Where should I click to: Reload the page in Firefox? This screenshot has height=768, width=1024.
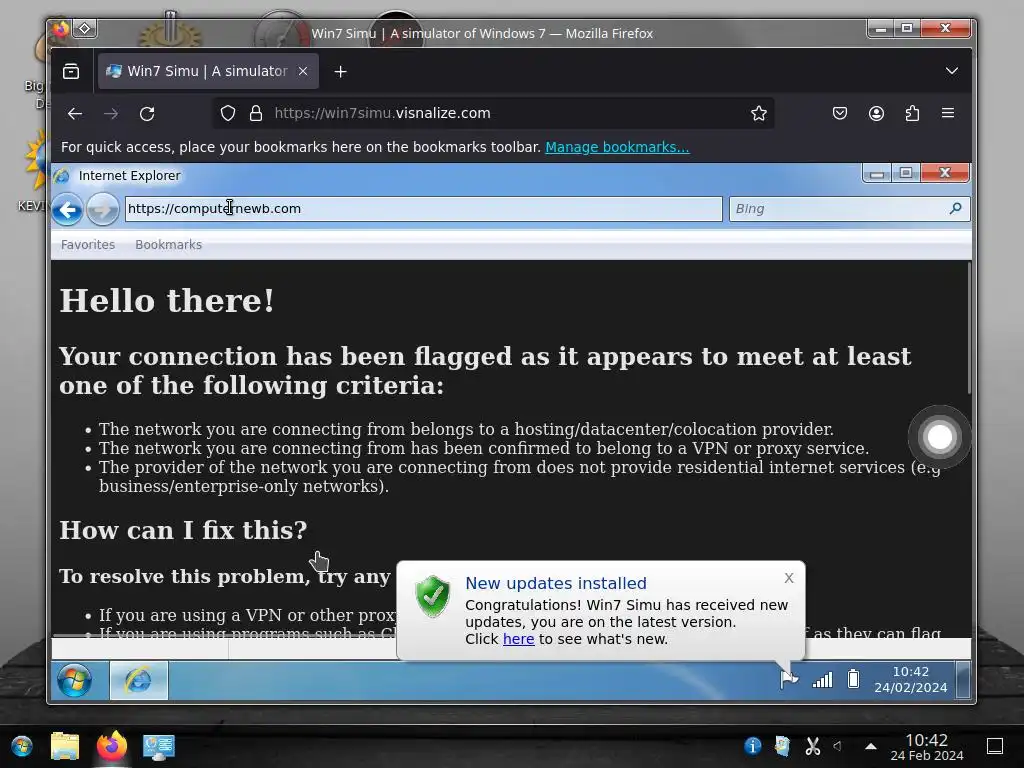(147, 114)
